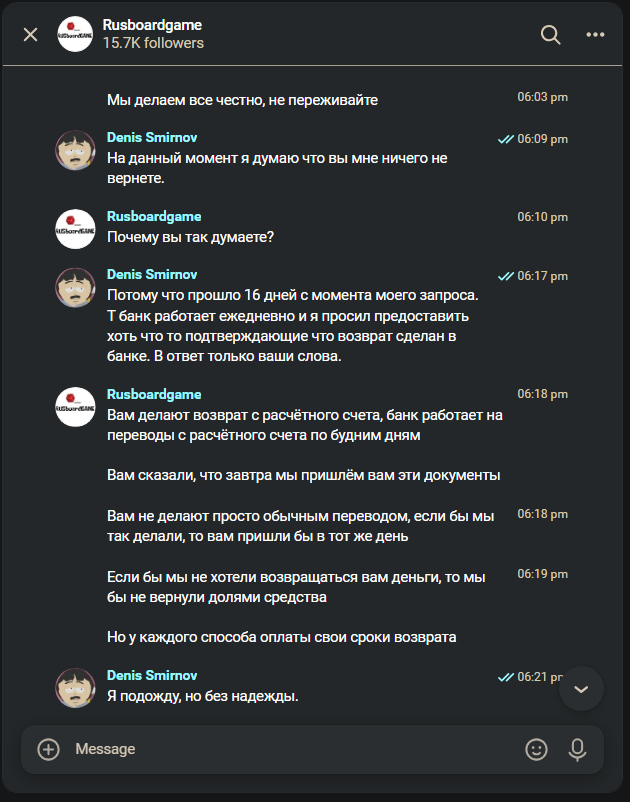Open the emoji picker
This screenshot has width=630, height=802.
[x=537, y=749]
